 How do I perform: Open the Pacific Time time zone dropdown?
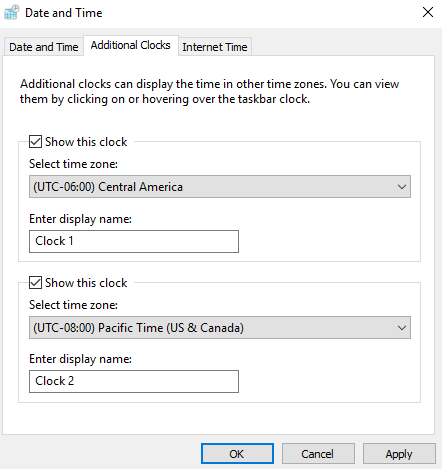point(220,328)
